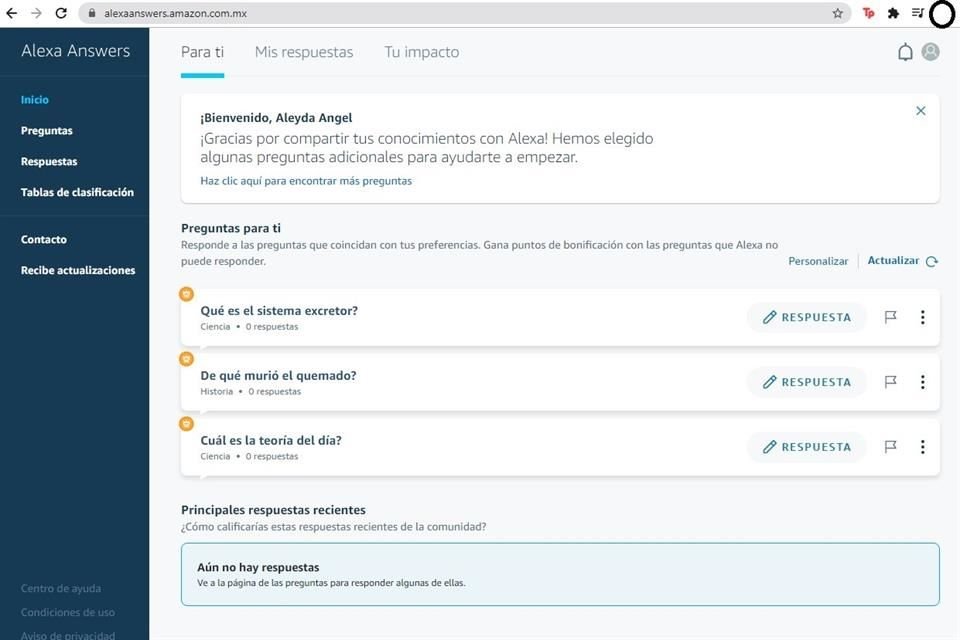Open Personalizar settings for question preferences

pyautogui.click(x=818, y=261)
